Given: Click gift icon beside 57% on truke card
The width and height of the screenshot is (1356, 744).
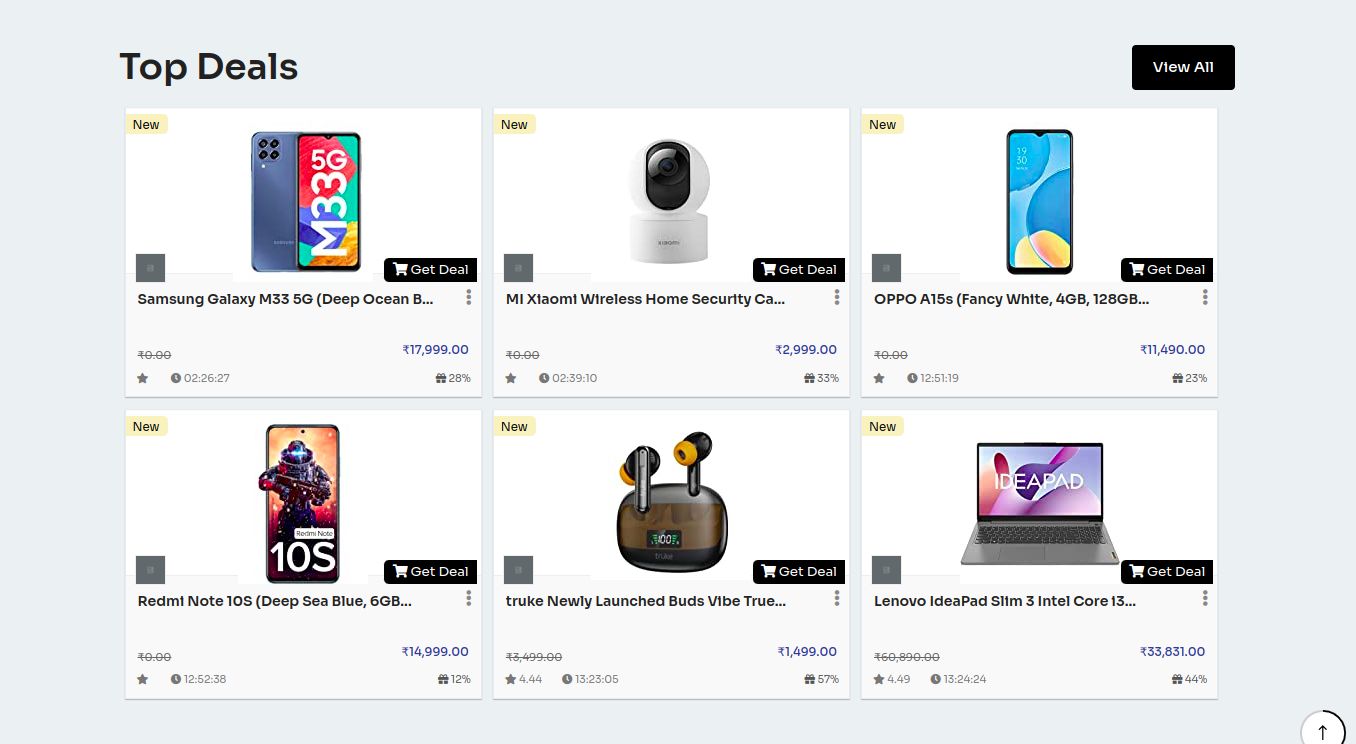Looking at the screenshot, I should tap(809, 679).
